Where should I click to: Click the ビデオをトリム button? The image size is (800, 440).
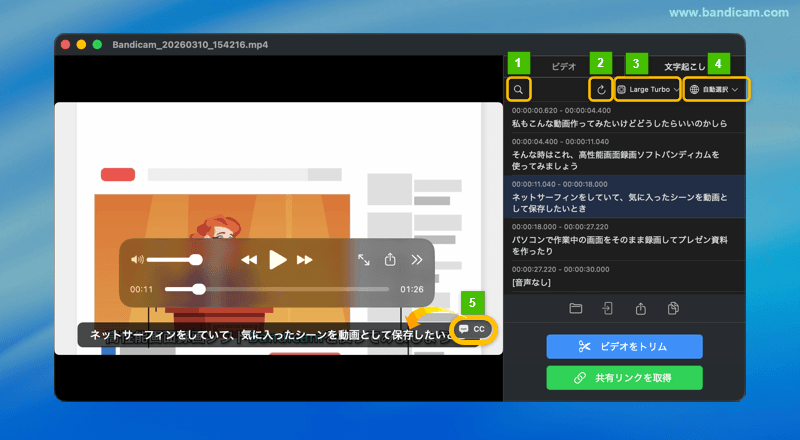624,347
